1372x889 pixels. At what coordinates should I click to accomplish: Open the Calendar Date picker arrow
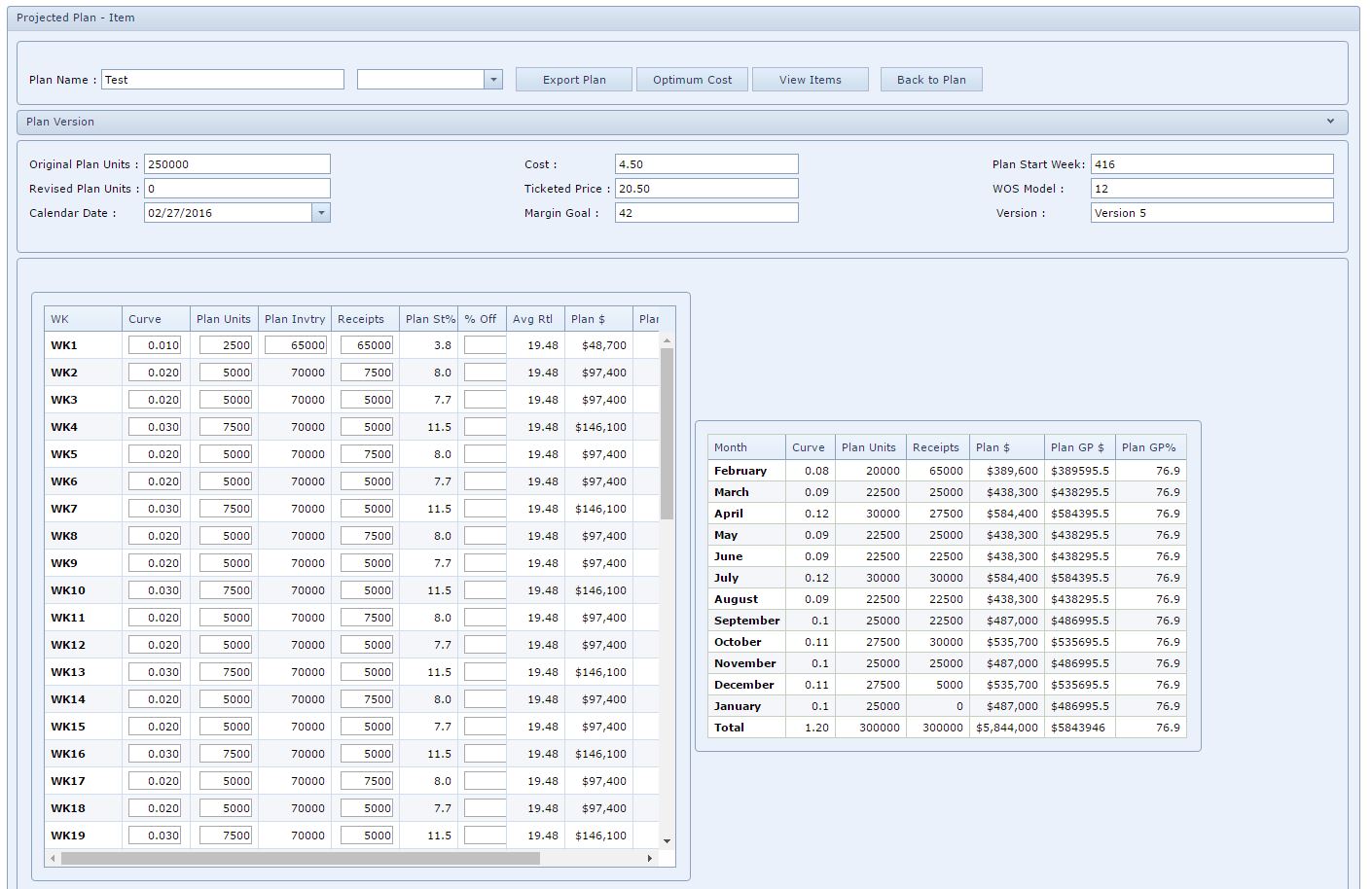click(x=321, y=213)
